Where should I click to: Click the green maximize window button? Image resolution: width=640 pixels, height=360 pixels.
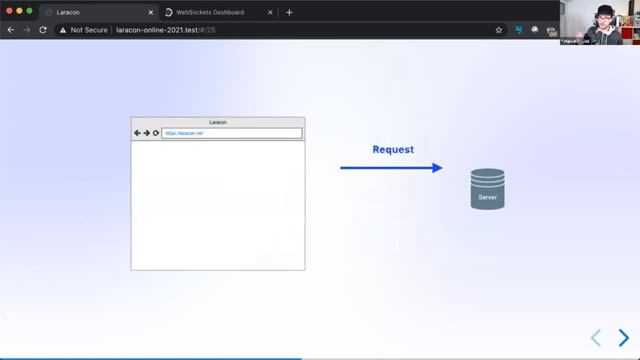29,11
